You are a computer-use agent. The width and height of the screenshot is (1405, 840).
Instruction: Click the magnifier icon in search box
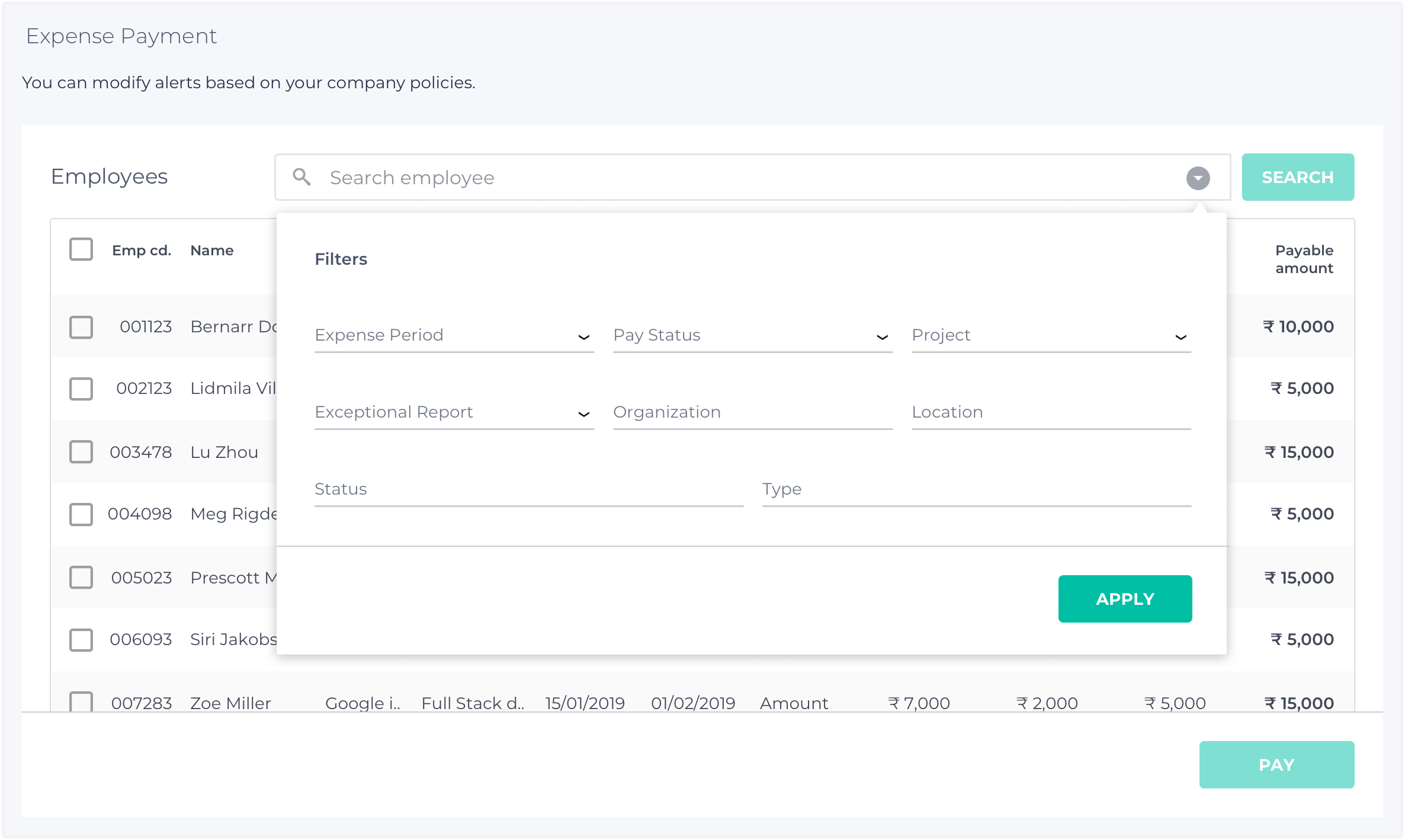click(x=301, y=177)
